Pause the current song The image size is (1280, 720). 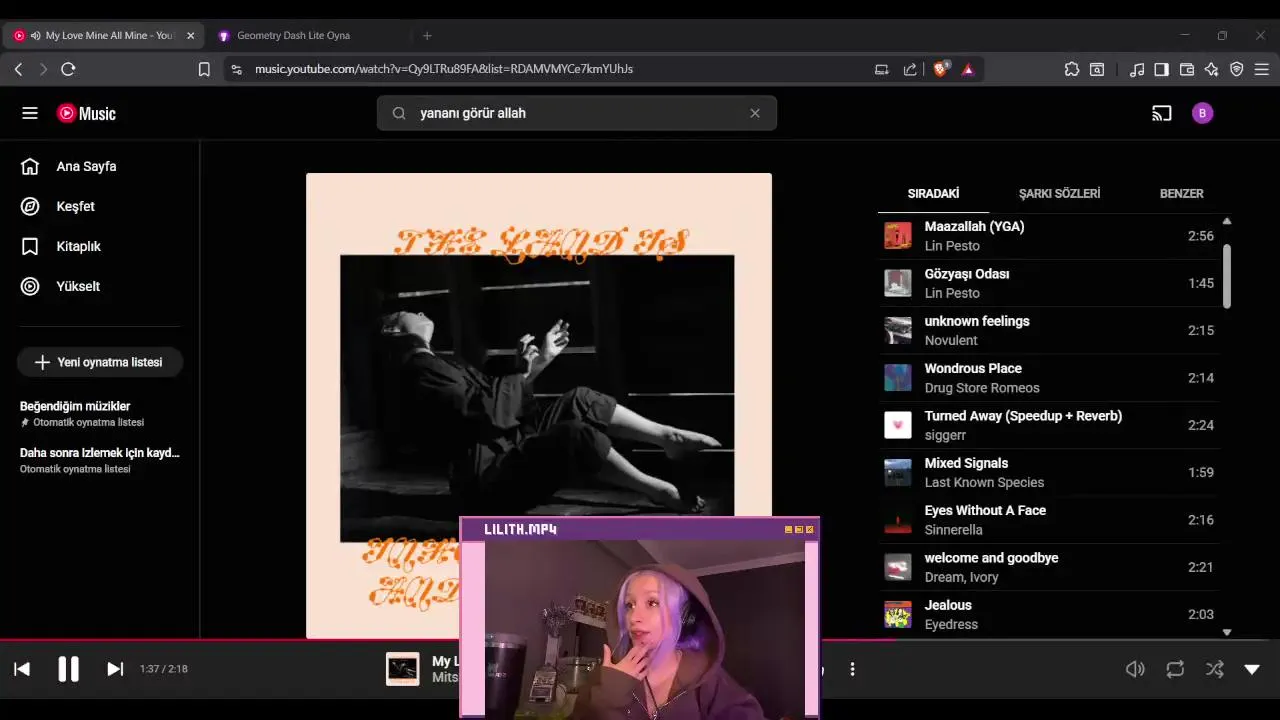click(x=68, y=669)
